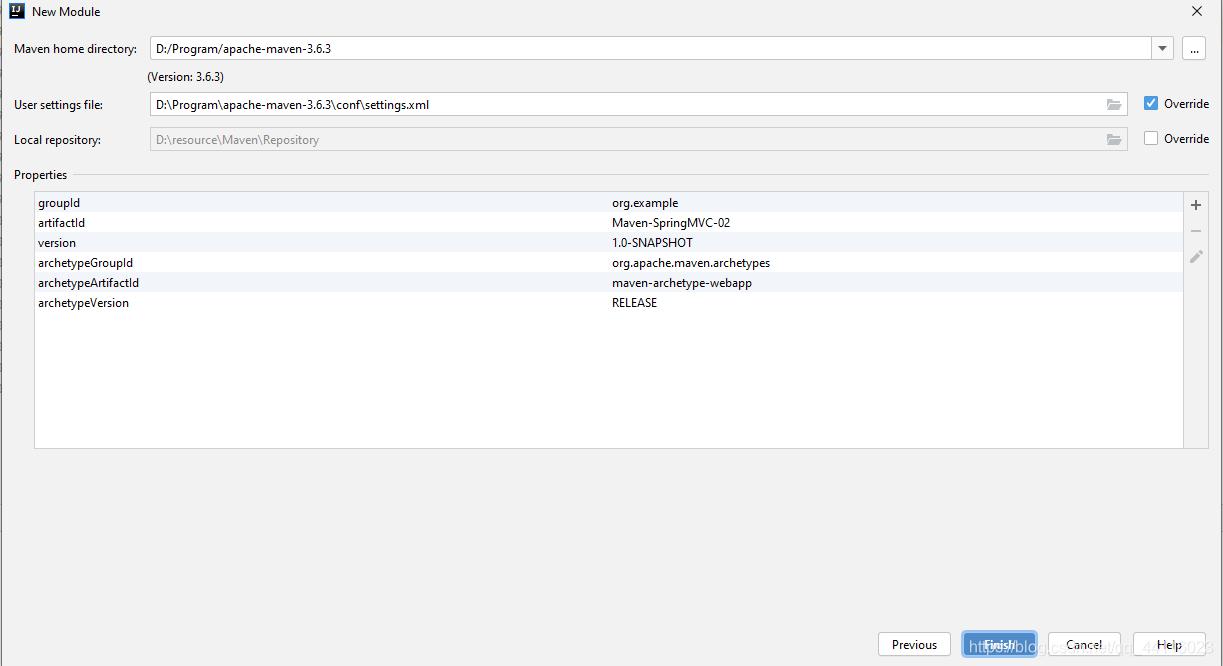The height and width of the screenshot is (666, 1223).
Task: Enable Override for Local repository
Action: click(1151, 139)
